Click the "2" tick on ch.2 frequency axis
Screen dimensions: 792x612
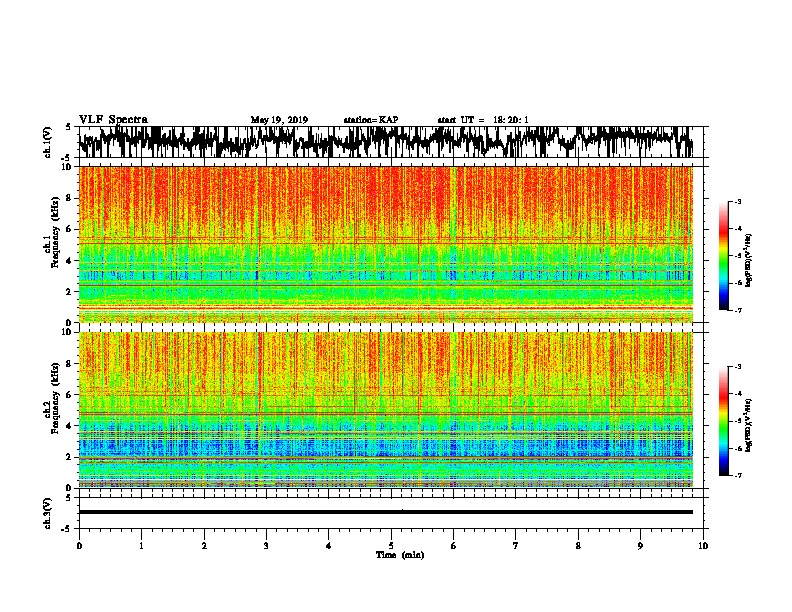[x=69, y=457]
